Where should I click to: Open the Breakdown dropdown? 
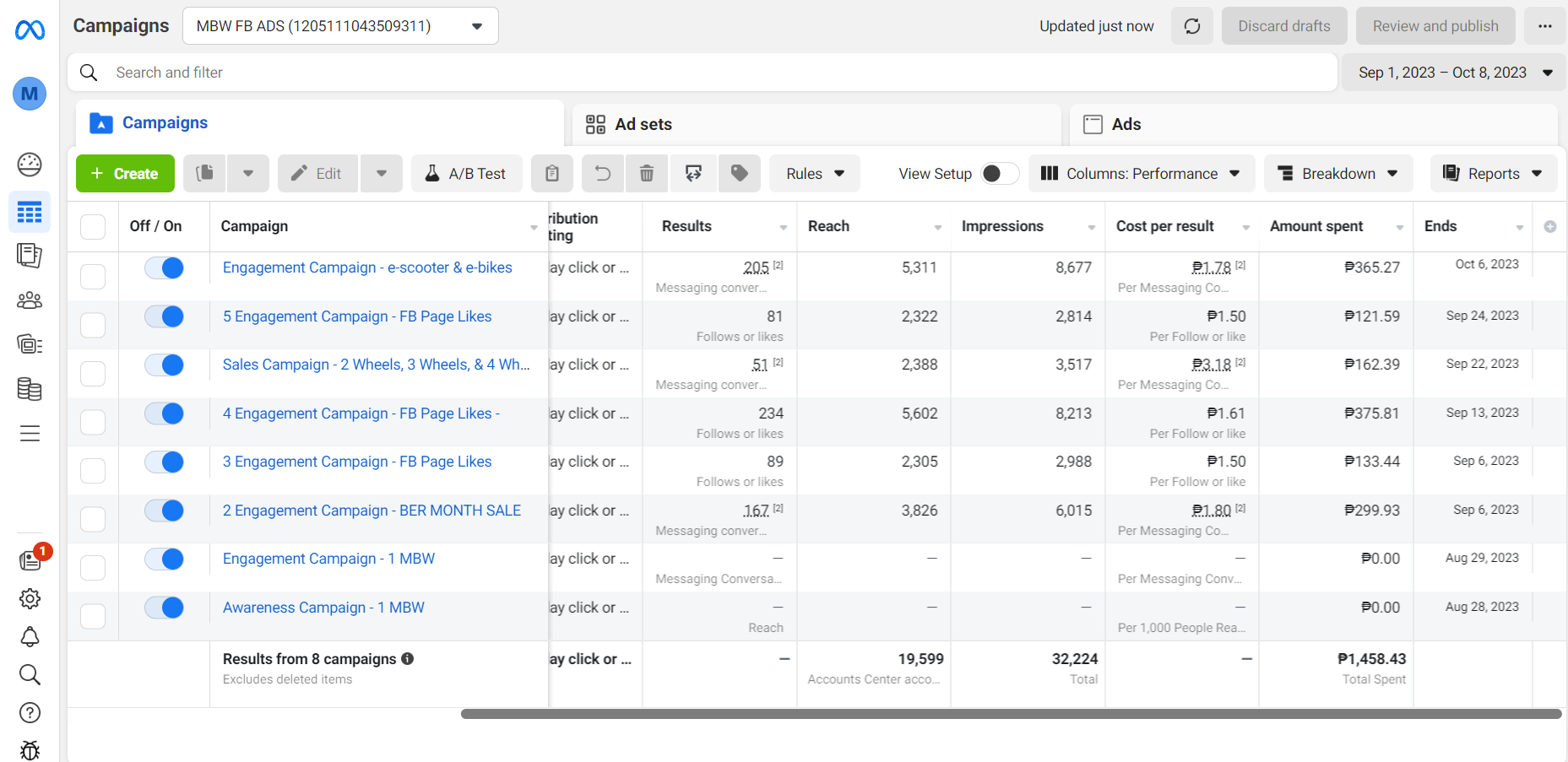pyautogui.click(x=1338, y=174)
